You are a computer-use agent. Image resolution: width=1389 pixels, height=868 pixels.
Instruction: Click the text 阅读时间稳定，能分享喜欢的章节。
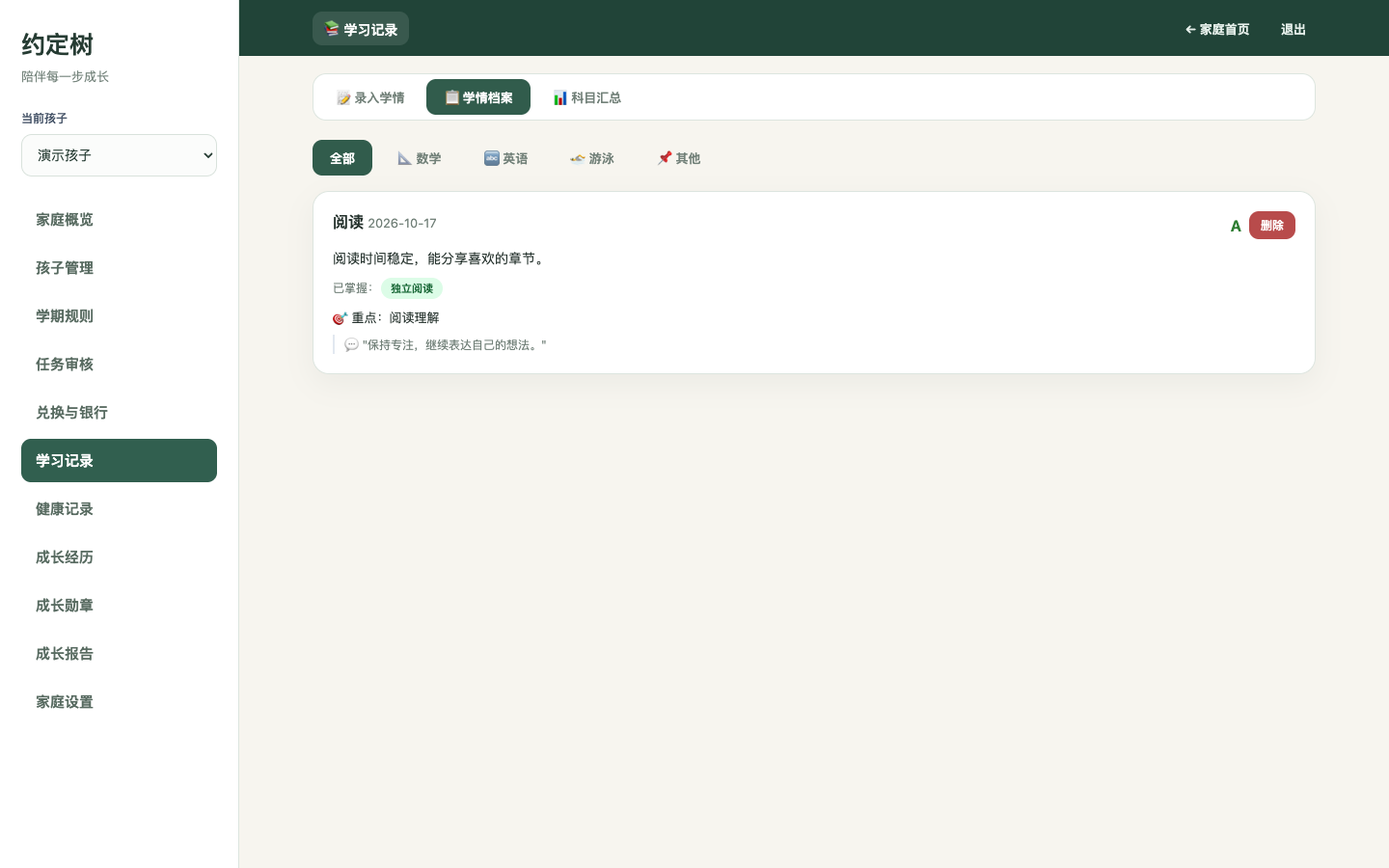pos(441,258)
